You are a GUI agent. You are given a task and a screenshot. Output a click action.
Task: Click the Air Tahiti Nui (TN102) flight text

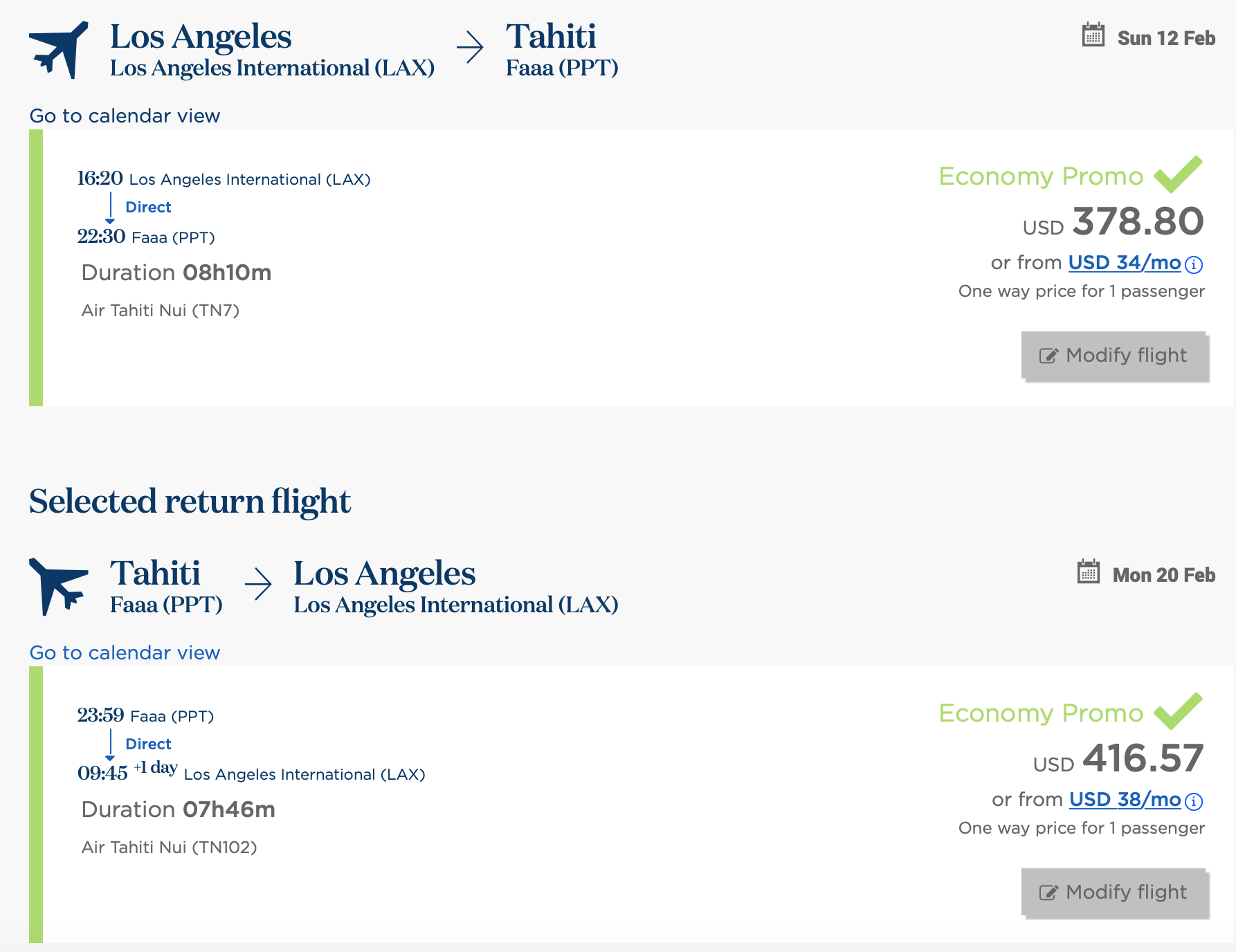pos(169,848)
